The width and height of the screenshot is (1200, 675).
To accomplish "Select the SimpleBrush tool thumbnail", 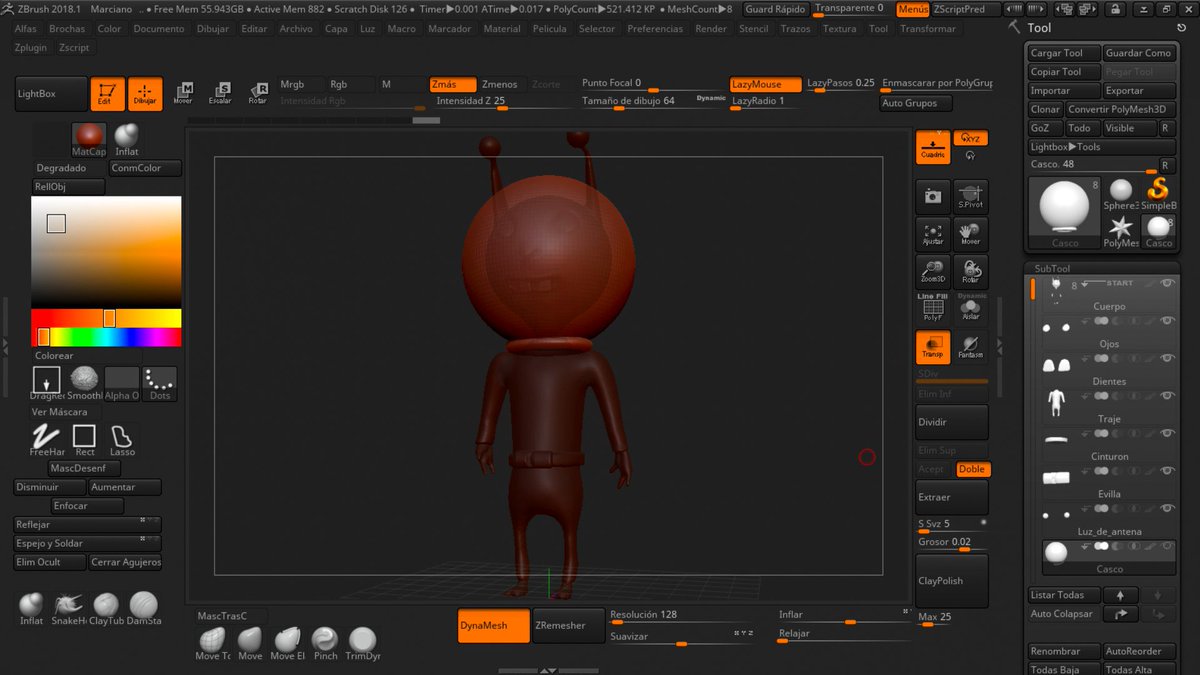I will pyautogui.click(x=1158, y=192).
